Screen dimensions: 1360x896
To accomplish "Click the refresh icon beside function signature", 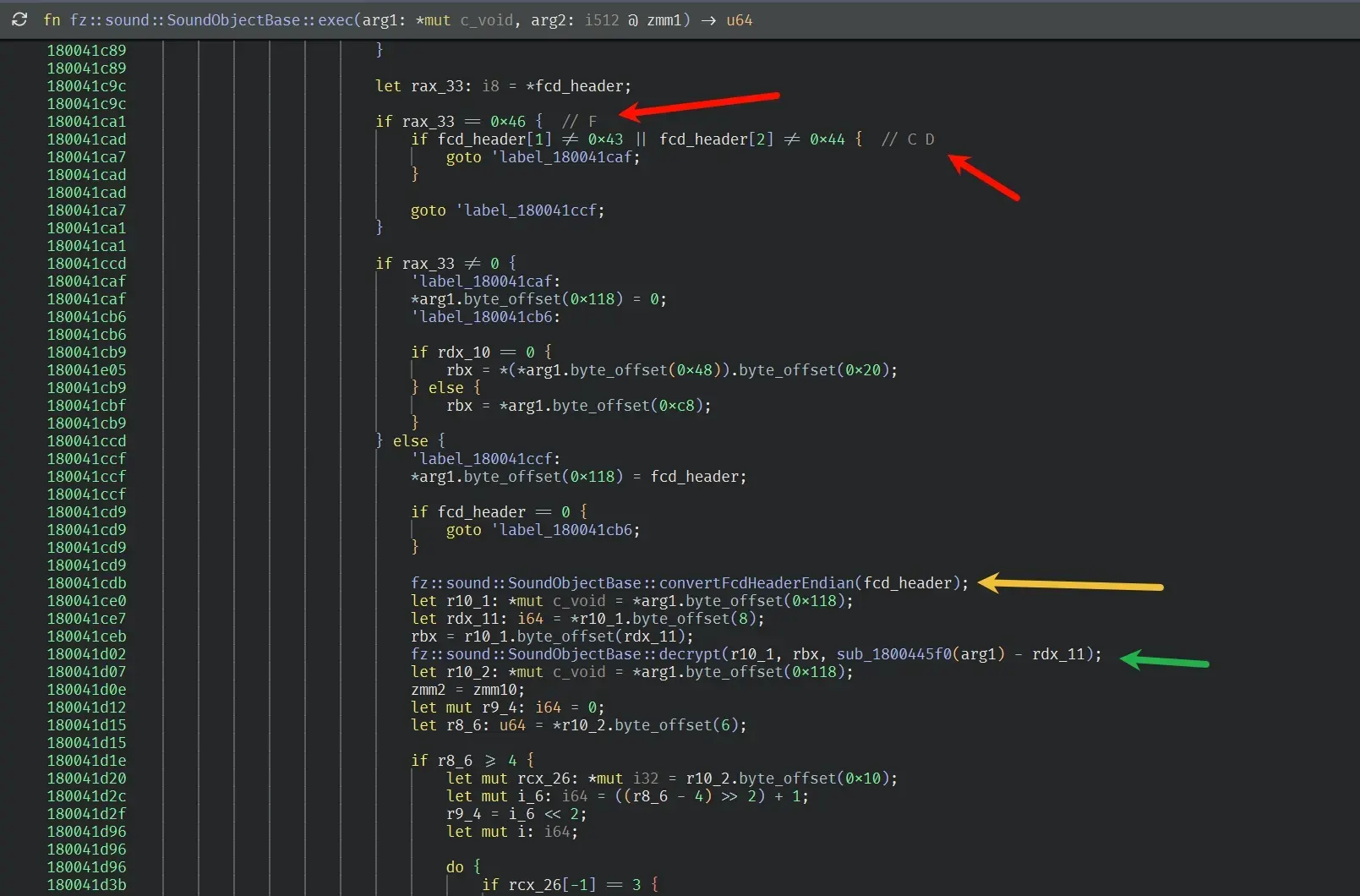I will point(19,19).
